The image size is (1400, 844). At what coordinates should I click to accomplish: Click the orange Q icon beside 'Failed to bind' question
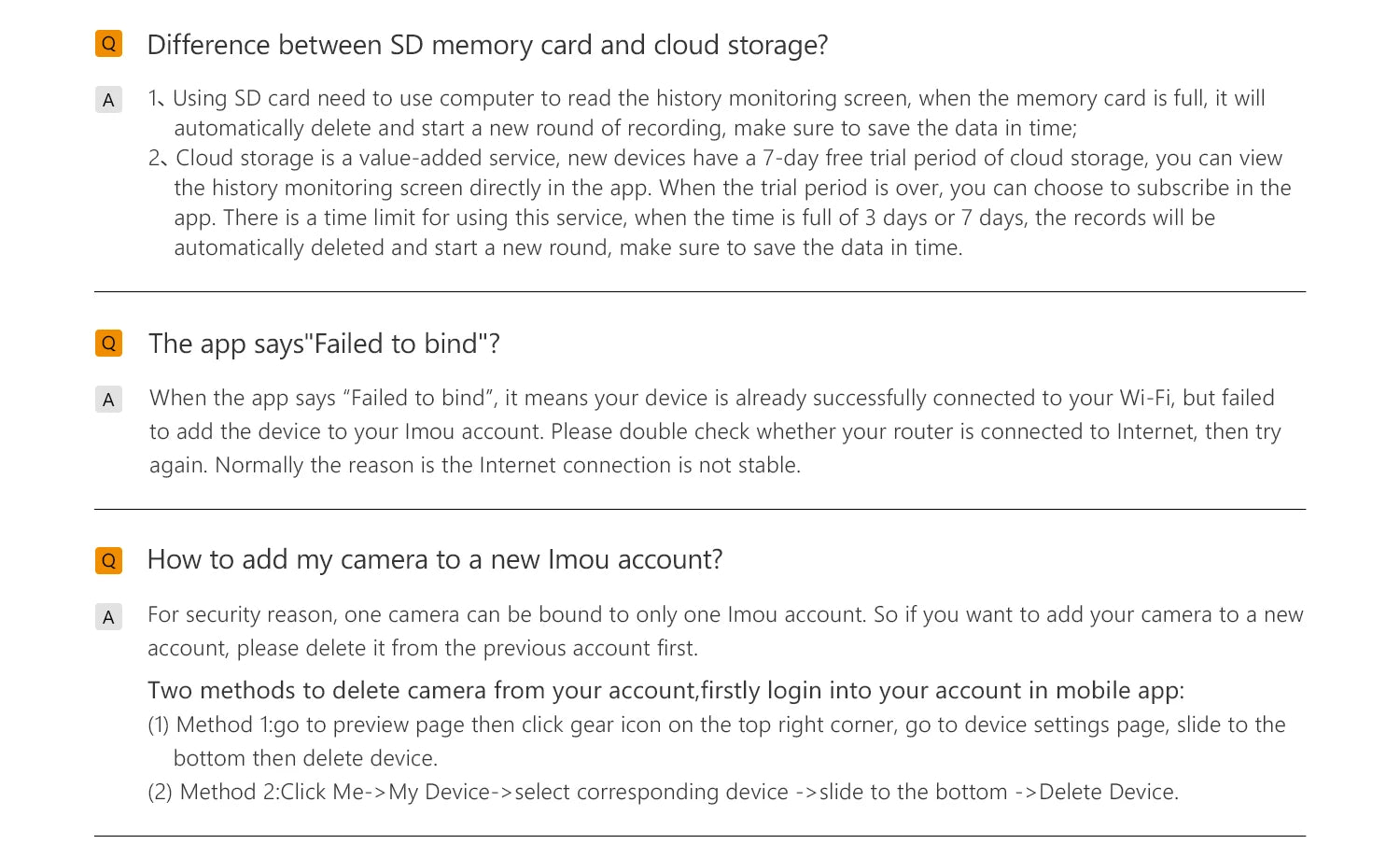(x=108, y=344)
